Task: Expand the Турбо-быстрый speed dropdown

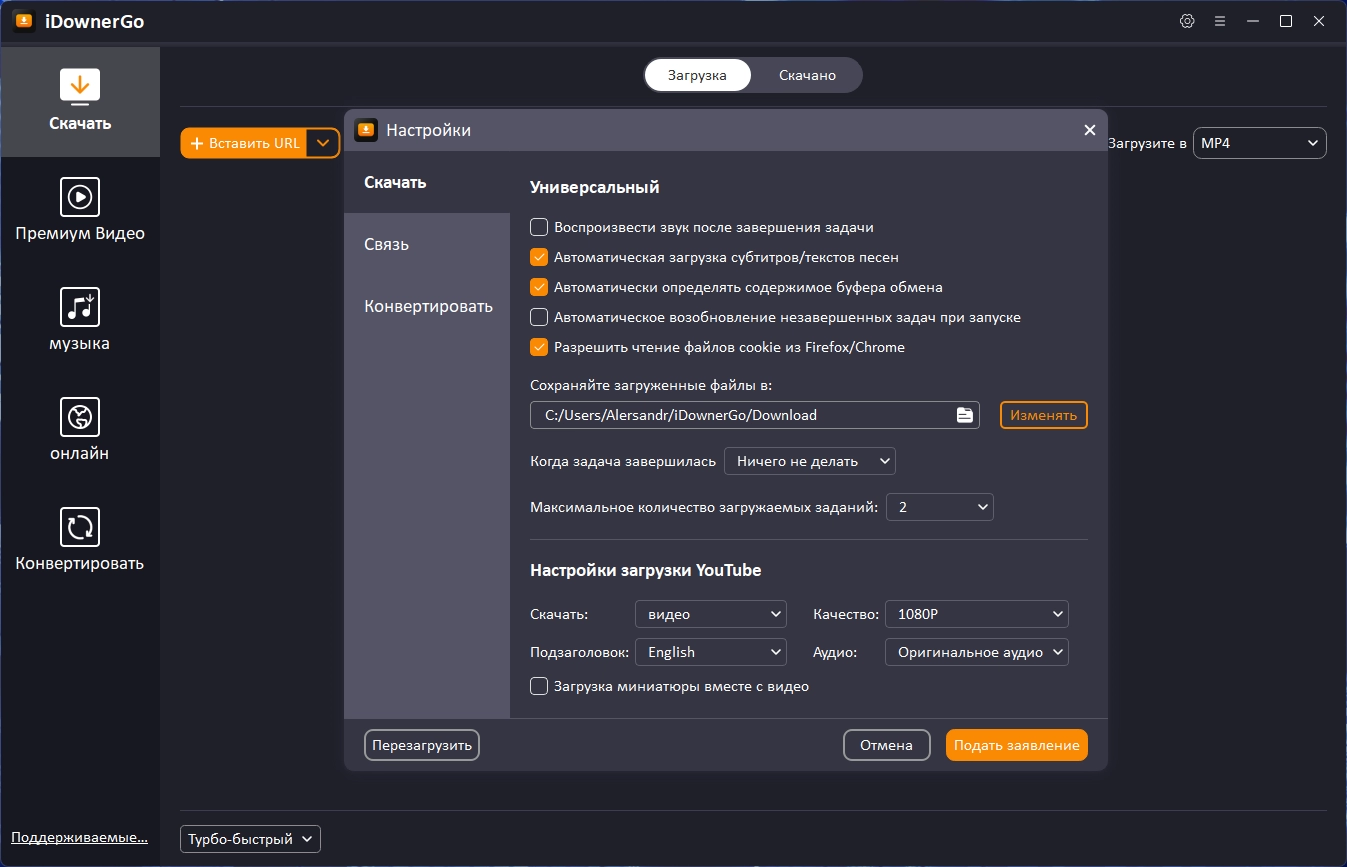Action: [250, 839]
